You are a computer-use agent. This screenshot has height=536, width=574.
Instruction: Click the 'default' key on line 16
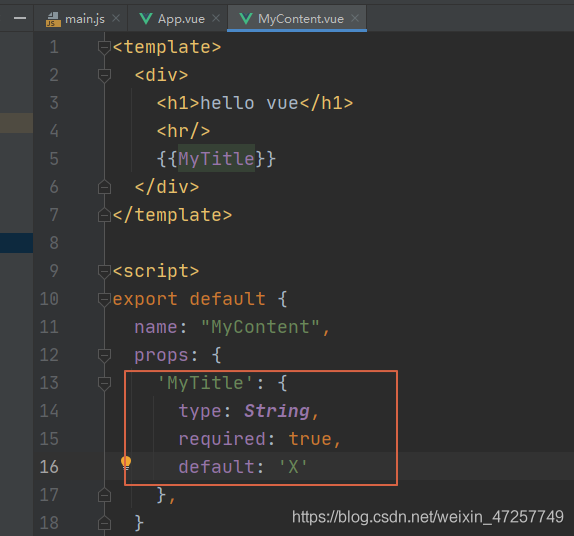click(x=216, y=467)
